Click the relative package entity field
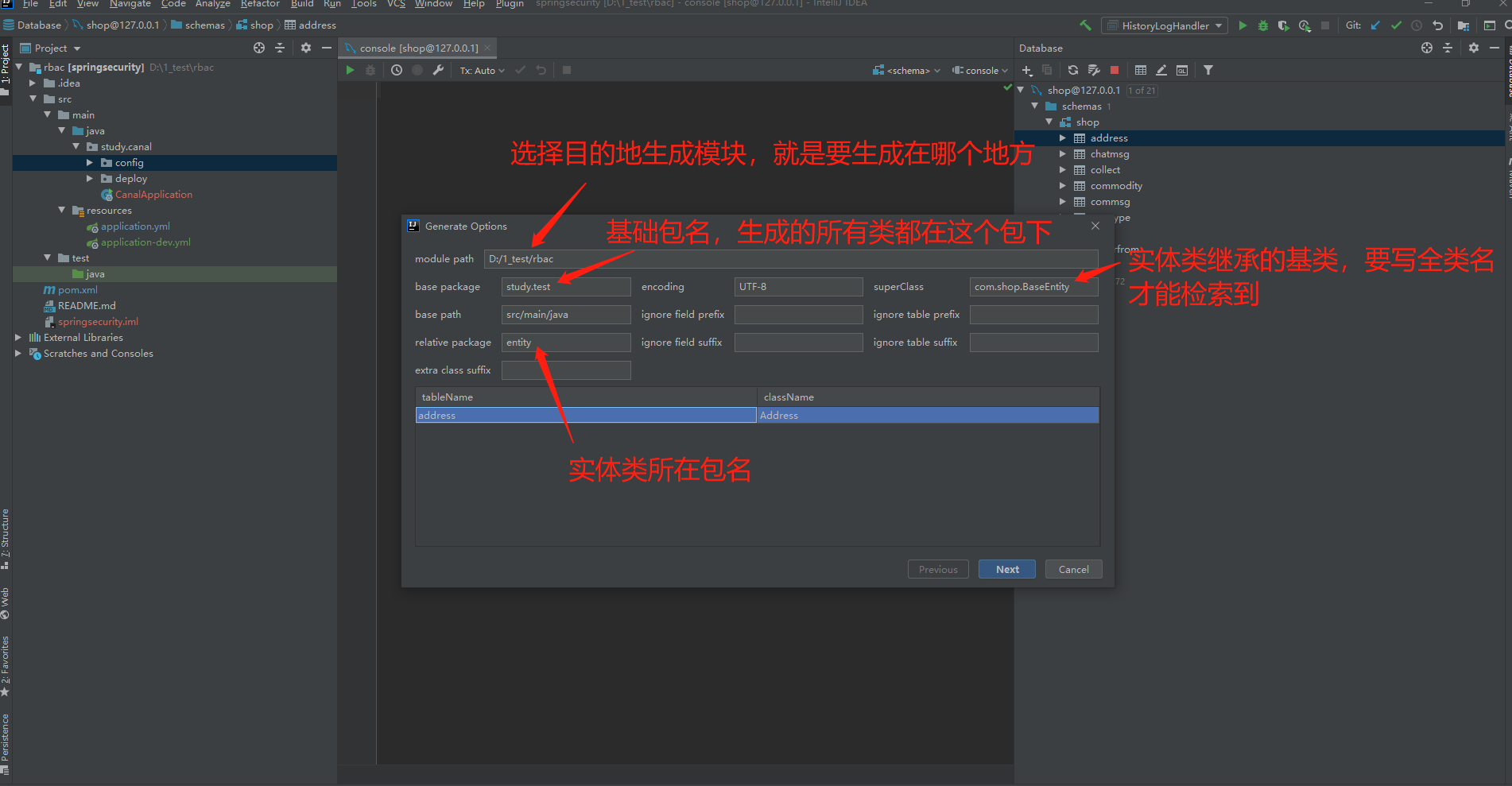Screen dimensions: 1512x786 [566, 343]
